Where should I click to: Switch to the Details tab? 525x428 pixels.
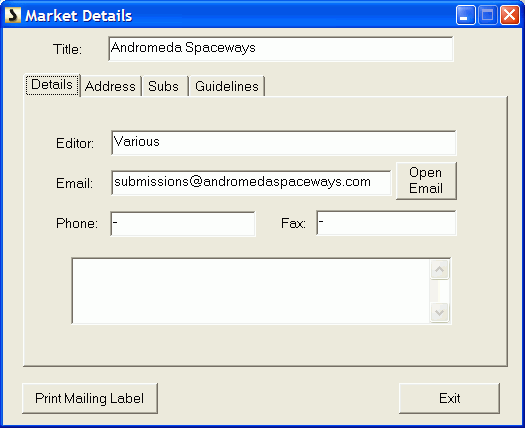tap(52, 85)
